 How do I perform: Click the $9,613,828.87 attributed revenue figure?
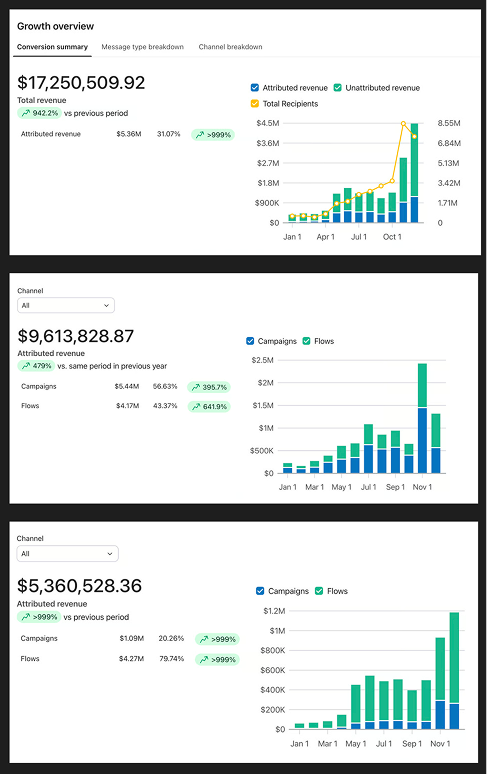75,336
